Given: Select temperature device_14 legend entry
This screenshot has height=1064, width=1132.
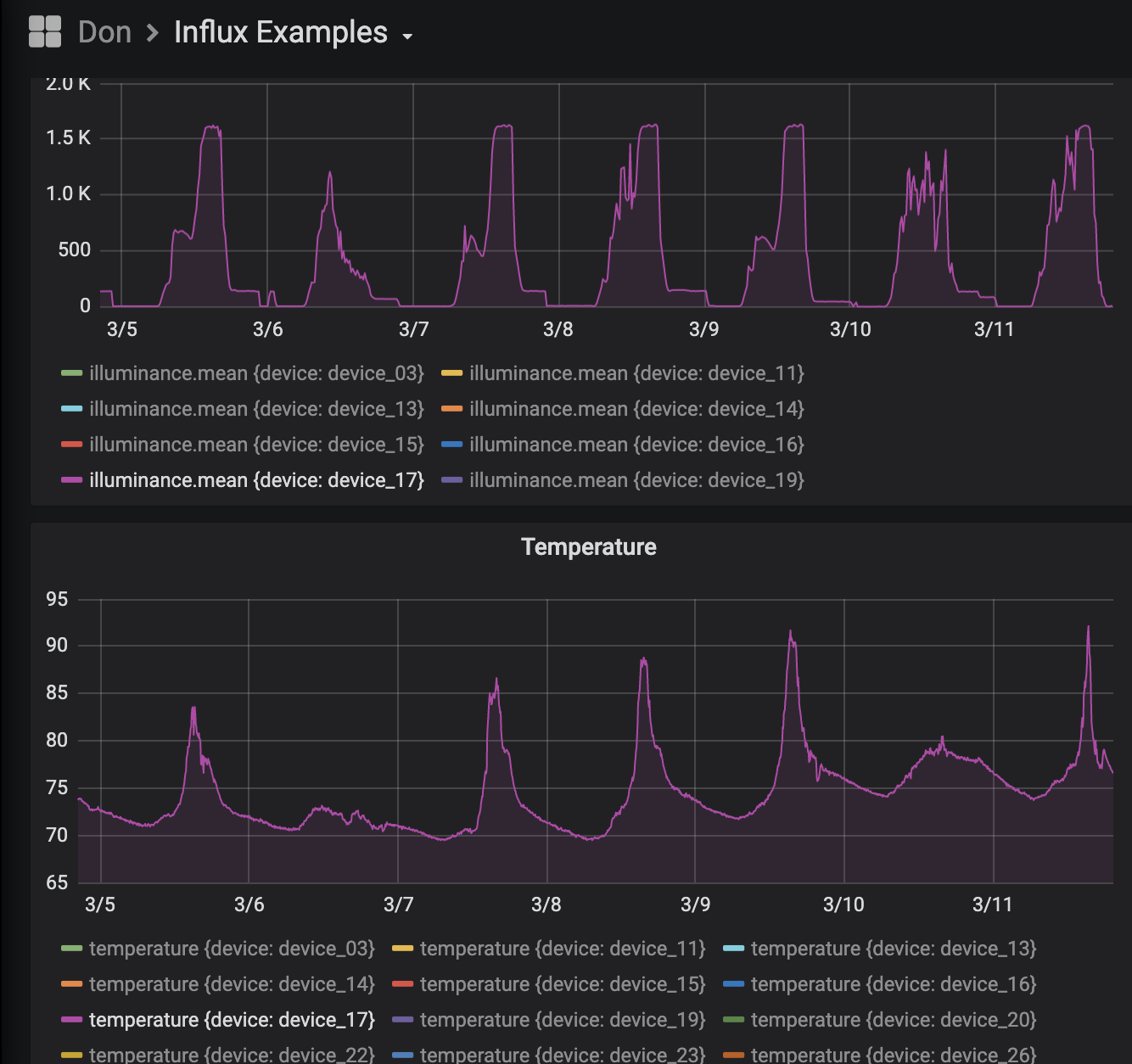Looking at the screenshot, I should point(232,984).
